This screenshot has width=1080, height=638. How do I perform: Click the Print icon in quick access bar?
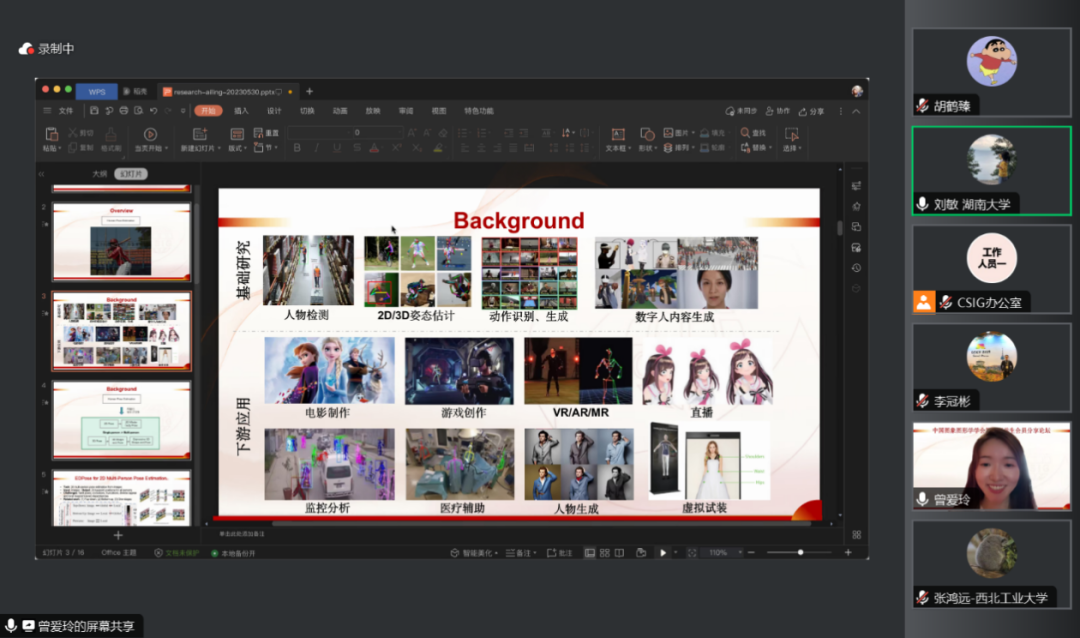(124, 111)
